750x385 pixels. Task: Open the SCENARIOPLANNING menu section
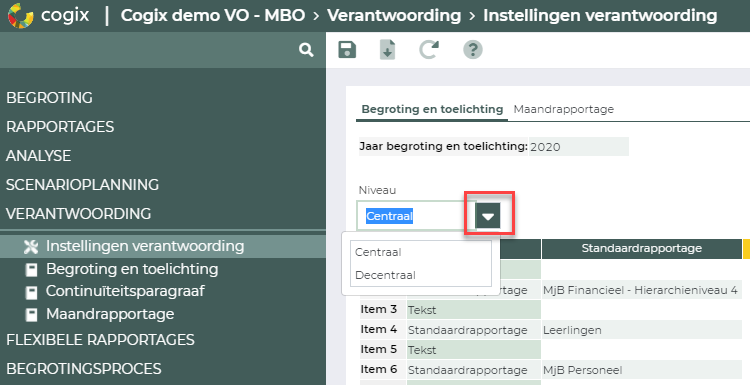coord(82,185)
